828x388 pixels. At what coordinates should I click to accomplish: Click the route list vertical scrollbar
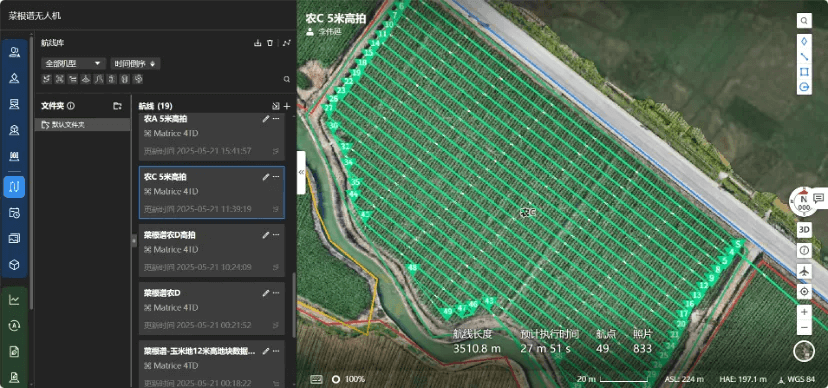[294, 305]
